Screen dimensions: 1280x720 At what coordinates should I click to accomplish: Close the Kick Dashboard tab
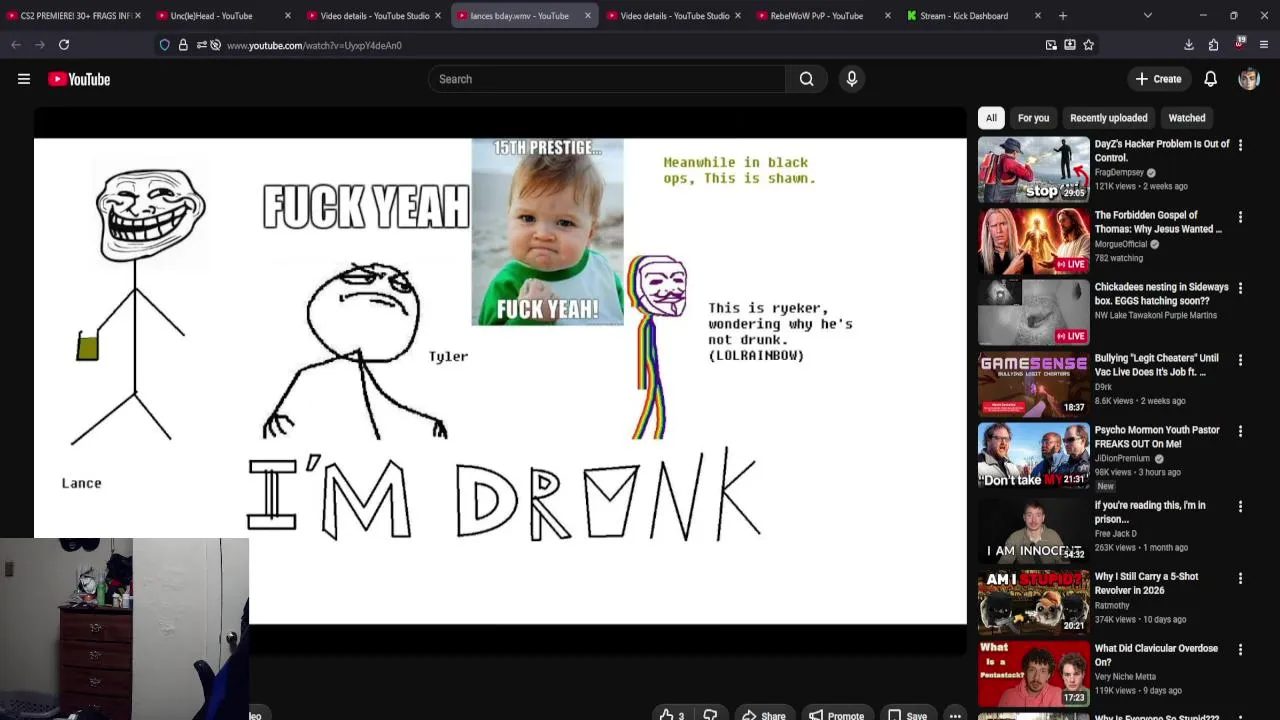pos(1037,16)
